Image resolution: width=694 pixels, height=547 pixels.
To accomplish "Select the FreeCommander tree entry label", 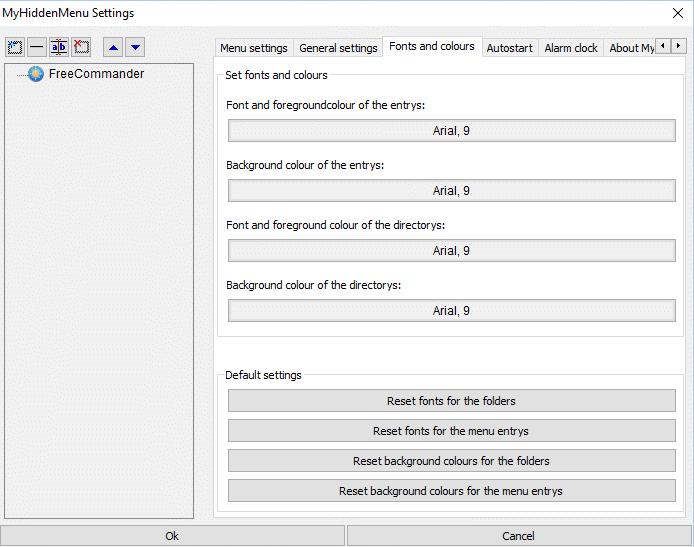I will (x=96, y=74).
